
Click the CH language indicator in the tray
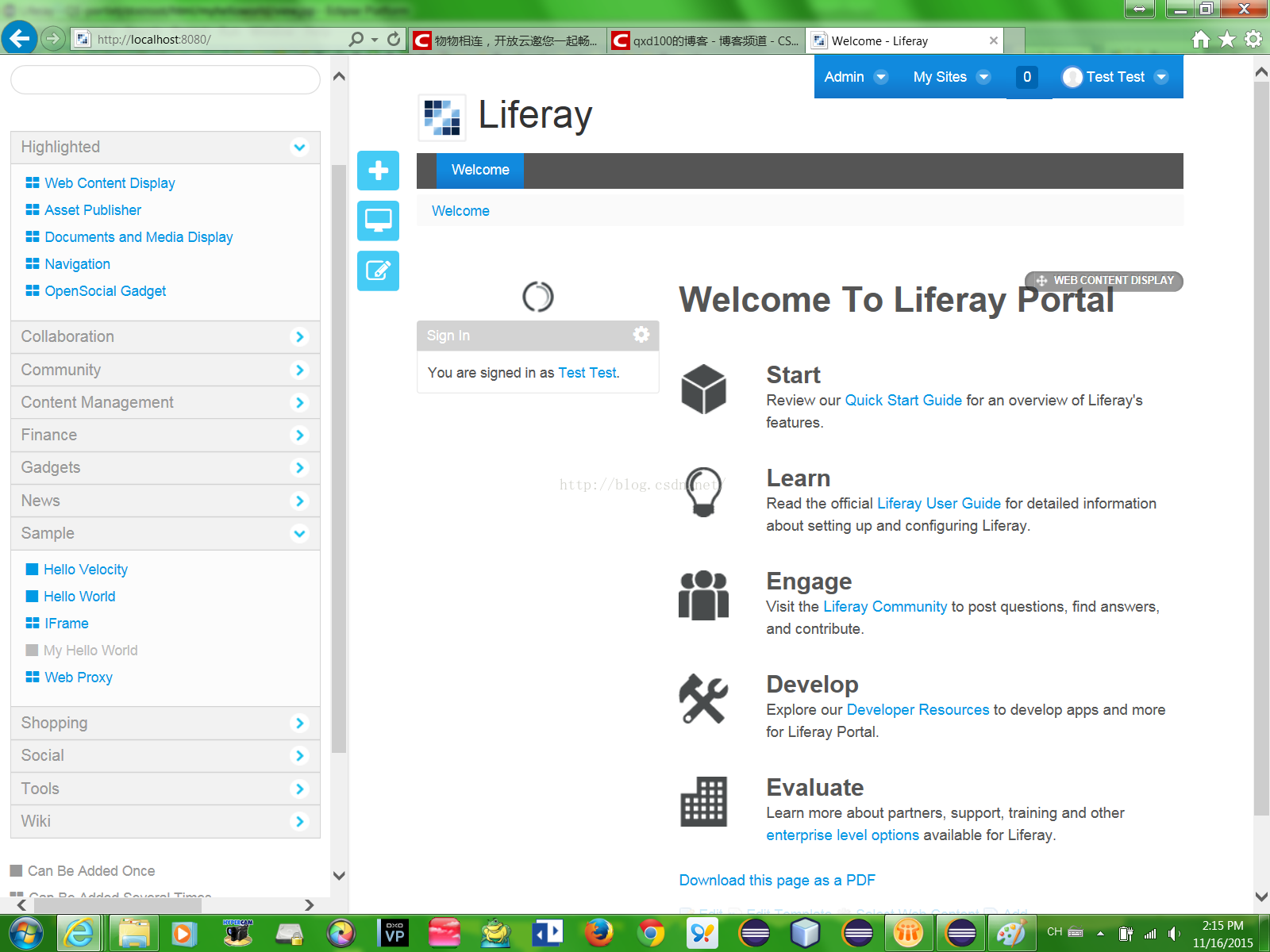1054,932
